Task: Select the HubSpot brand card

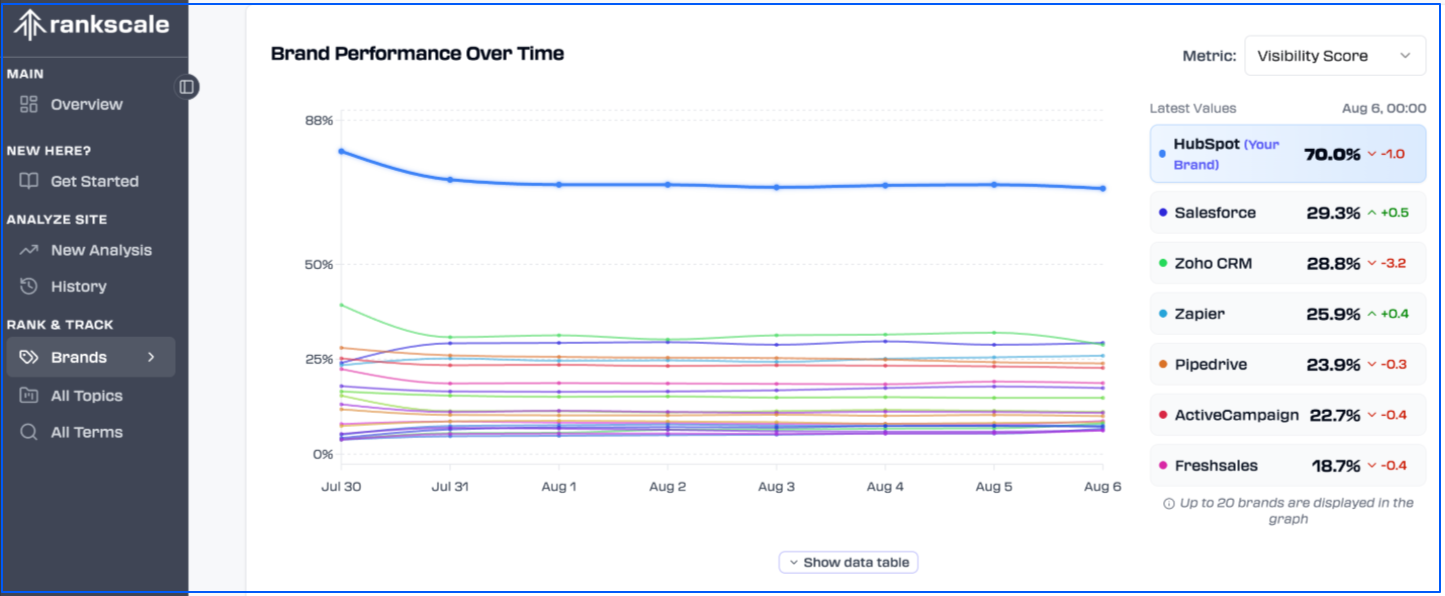Action: point(1288,154)
